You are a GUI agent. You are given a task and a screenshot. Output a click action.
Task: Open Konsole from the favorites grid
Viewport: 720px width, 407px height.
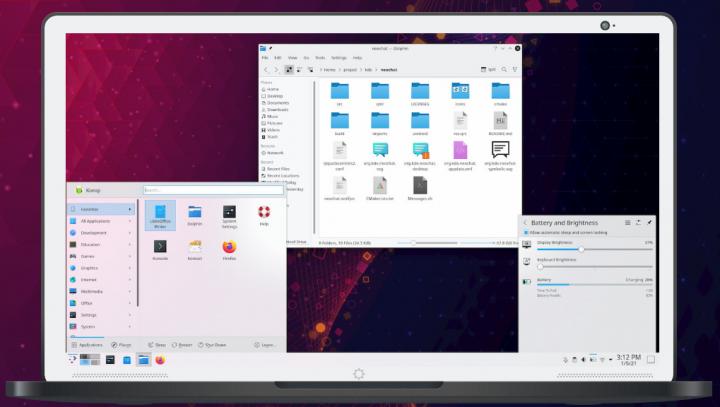(x=160, y=249)
